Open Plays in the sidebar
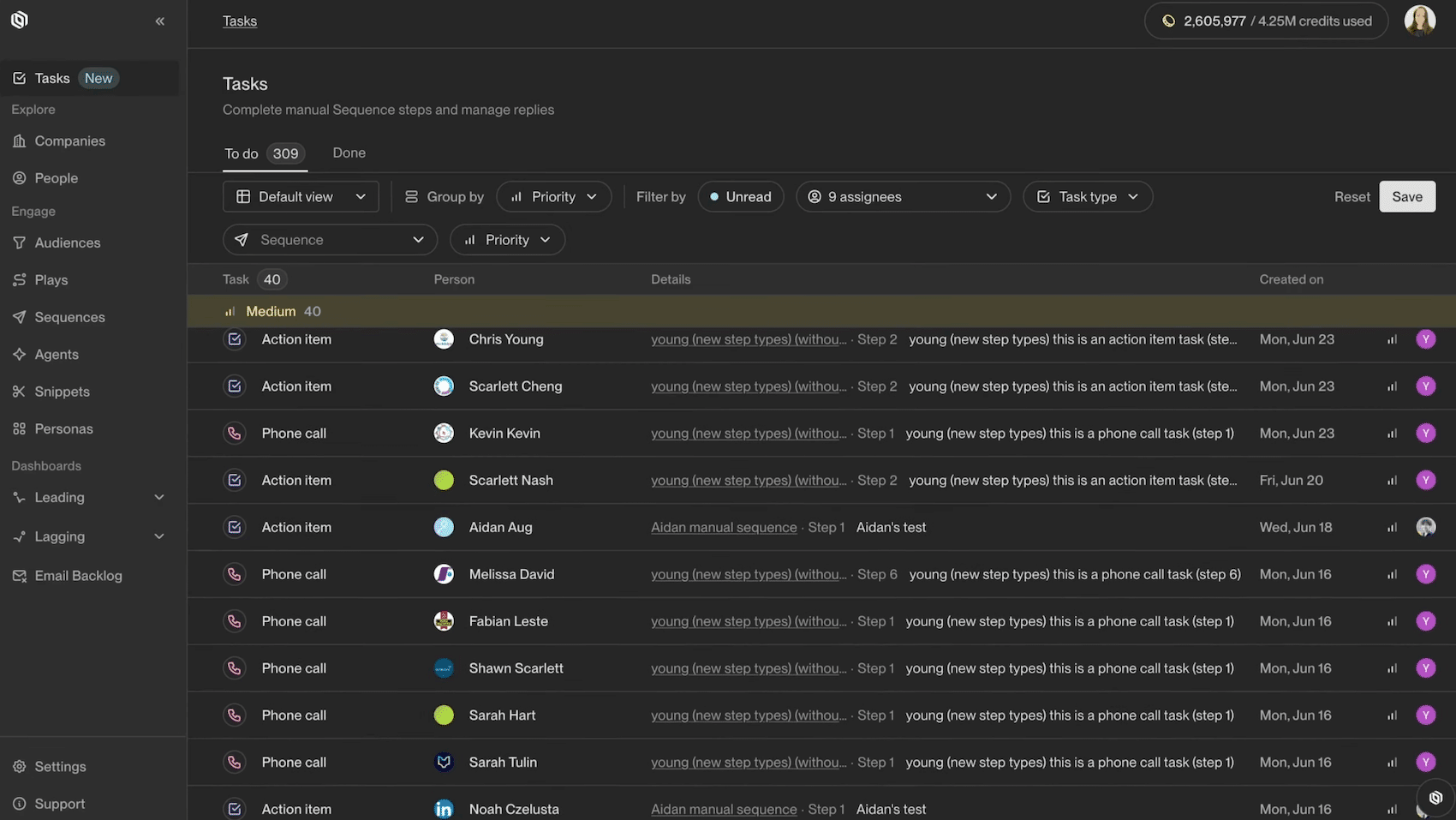1456x820 pixels. pos(51,280)
